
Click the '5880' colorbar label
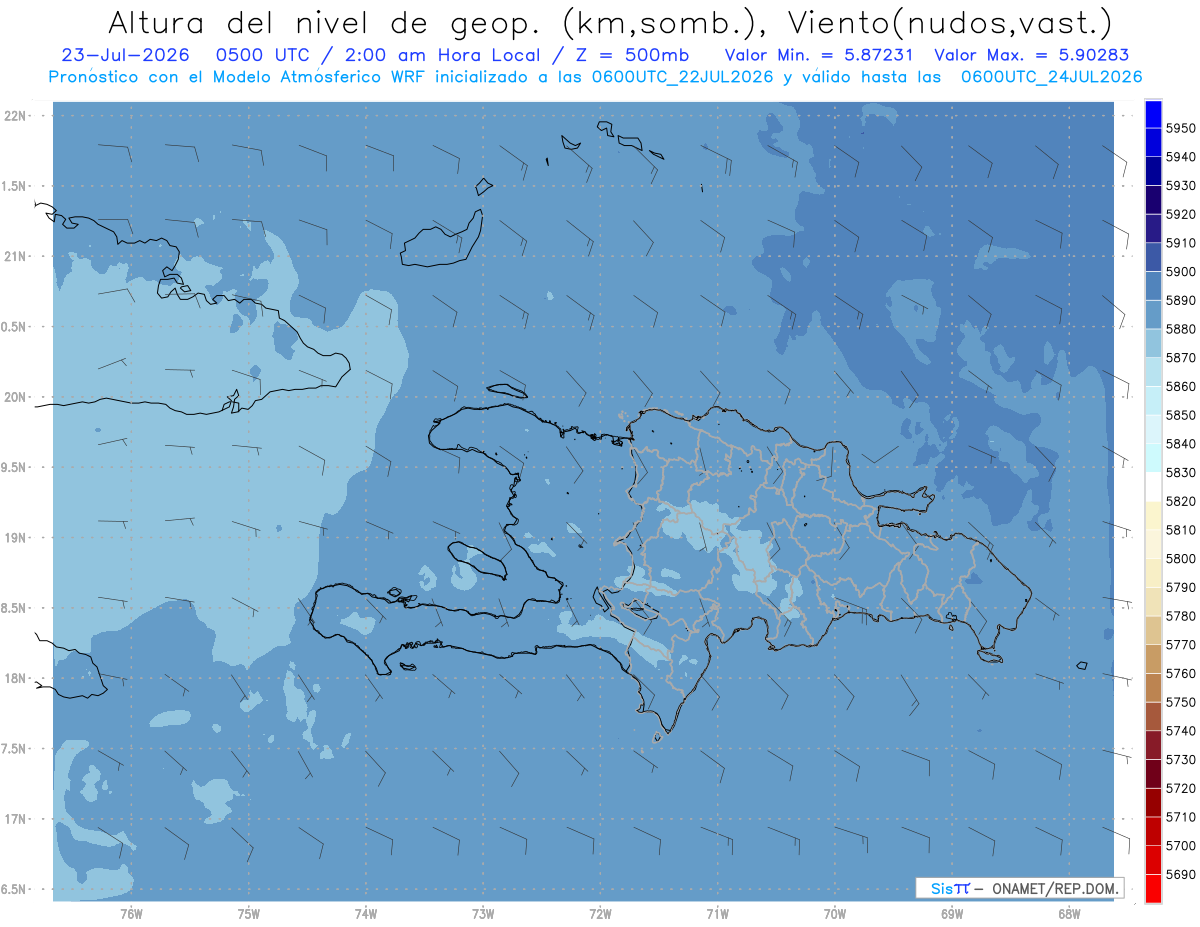[x=1180, y=329]
